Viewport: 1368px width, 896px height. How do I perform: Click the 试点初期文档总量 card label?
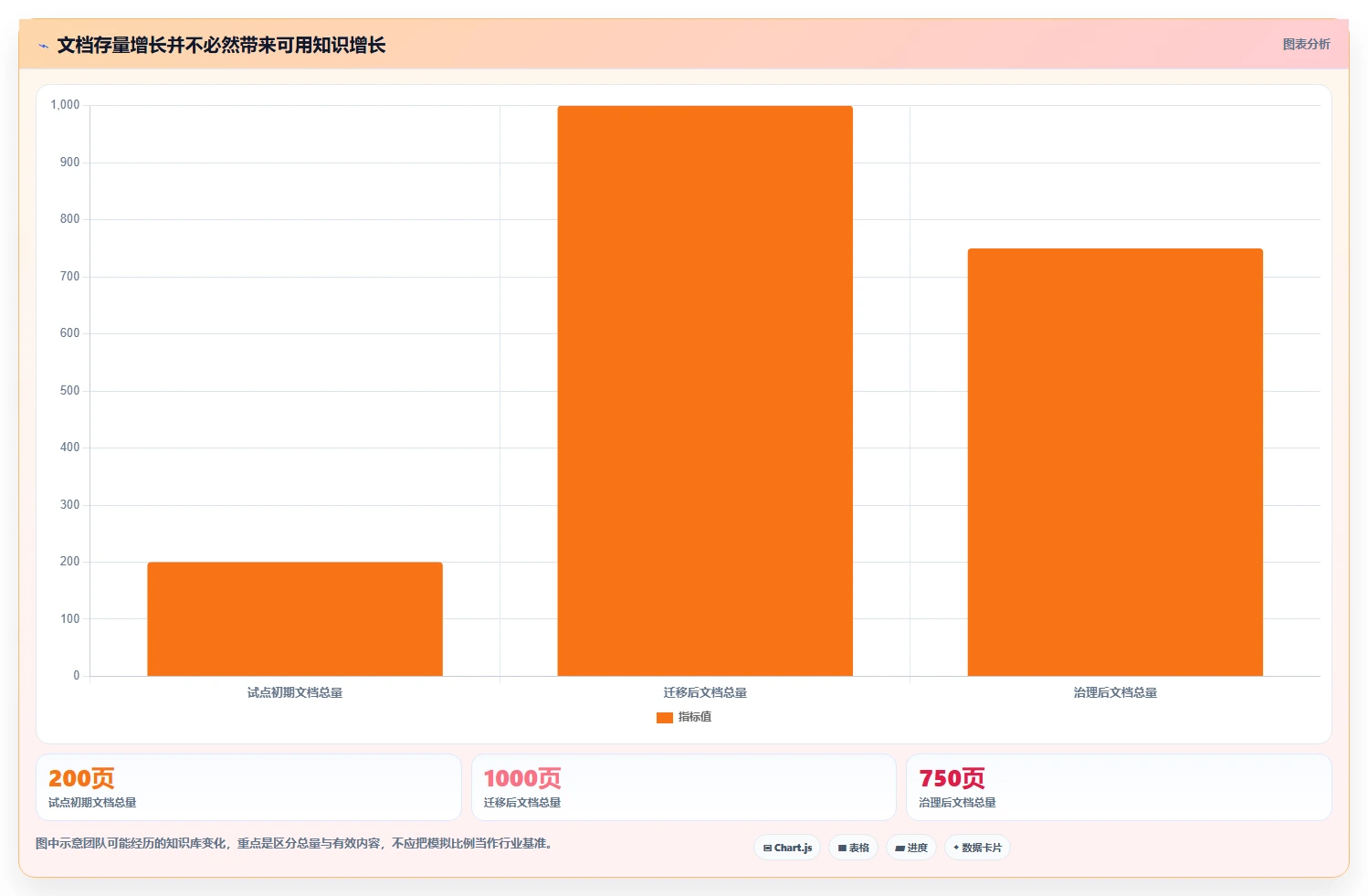point(92,803)
